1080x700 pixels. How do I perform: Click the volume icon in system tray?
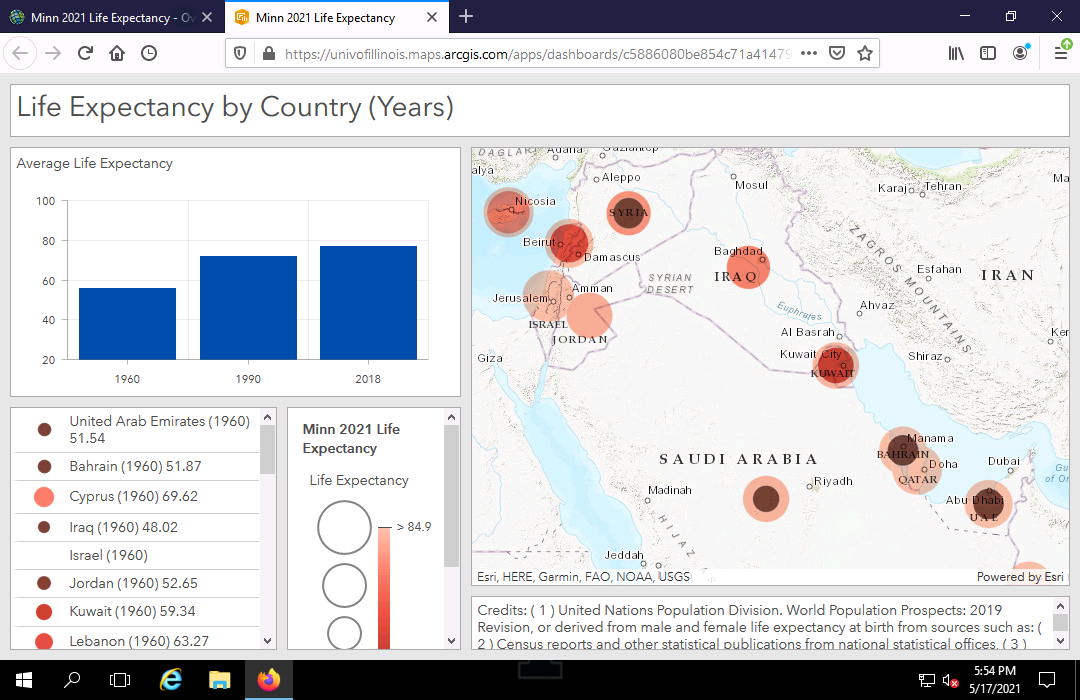coord(948,679)
